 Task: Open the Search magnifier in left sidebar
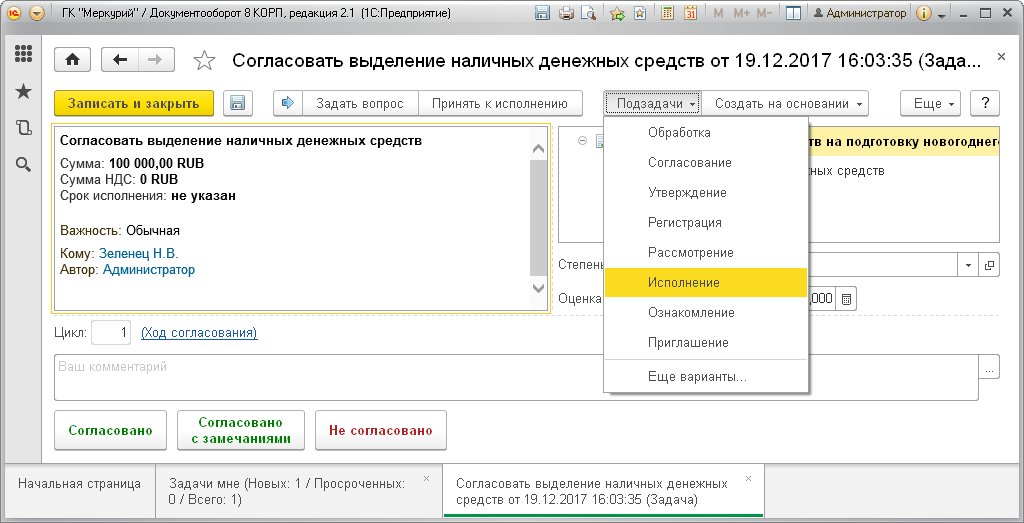[x=23, y=165]
